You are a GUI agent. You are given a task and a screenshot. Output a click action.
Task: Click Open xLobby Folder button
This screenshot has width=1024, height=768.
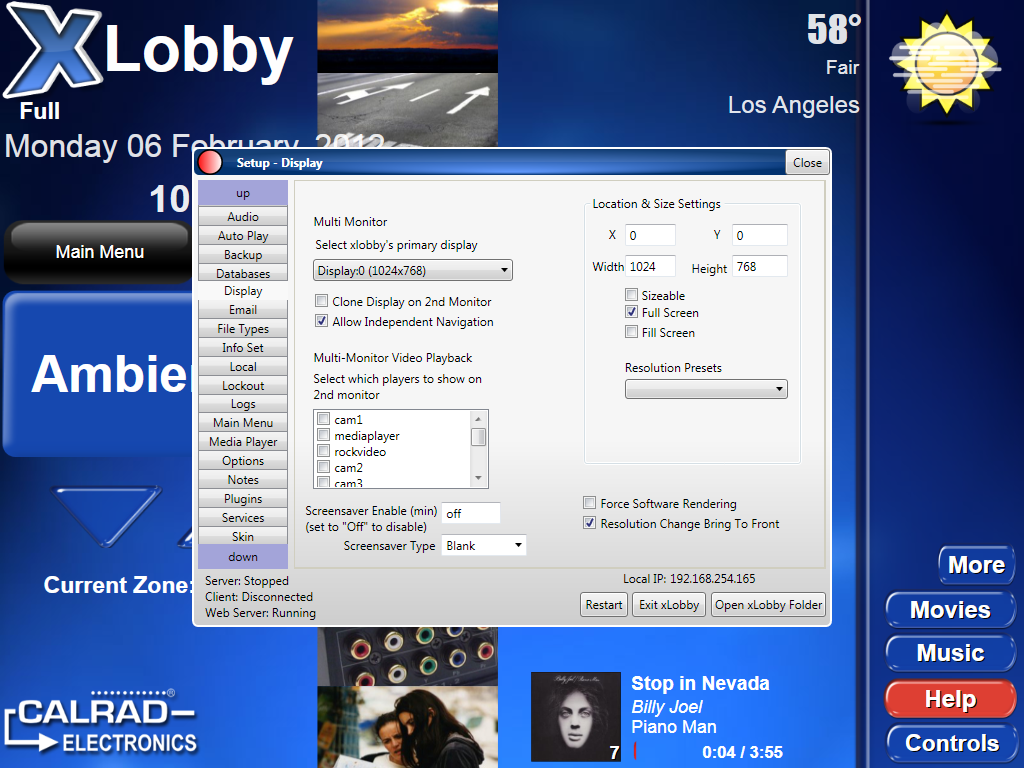(768, 605)
